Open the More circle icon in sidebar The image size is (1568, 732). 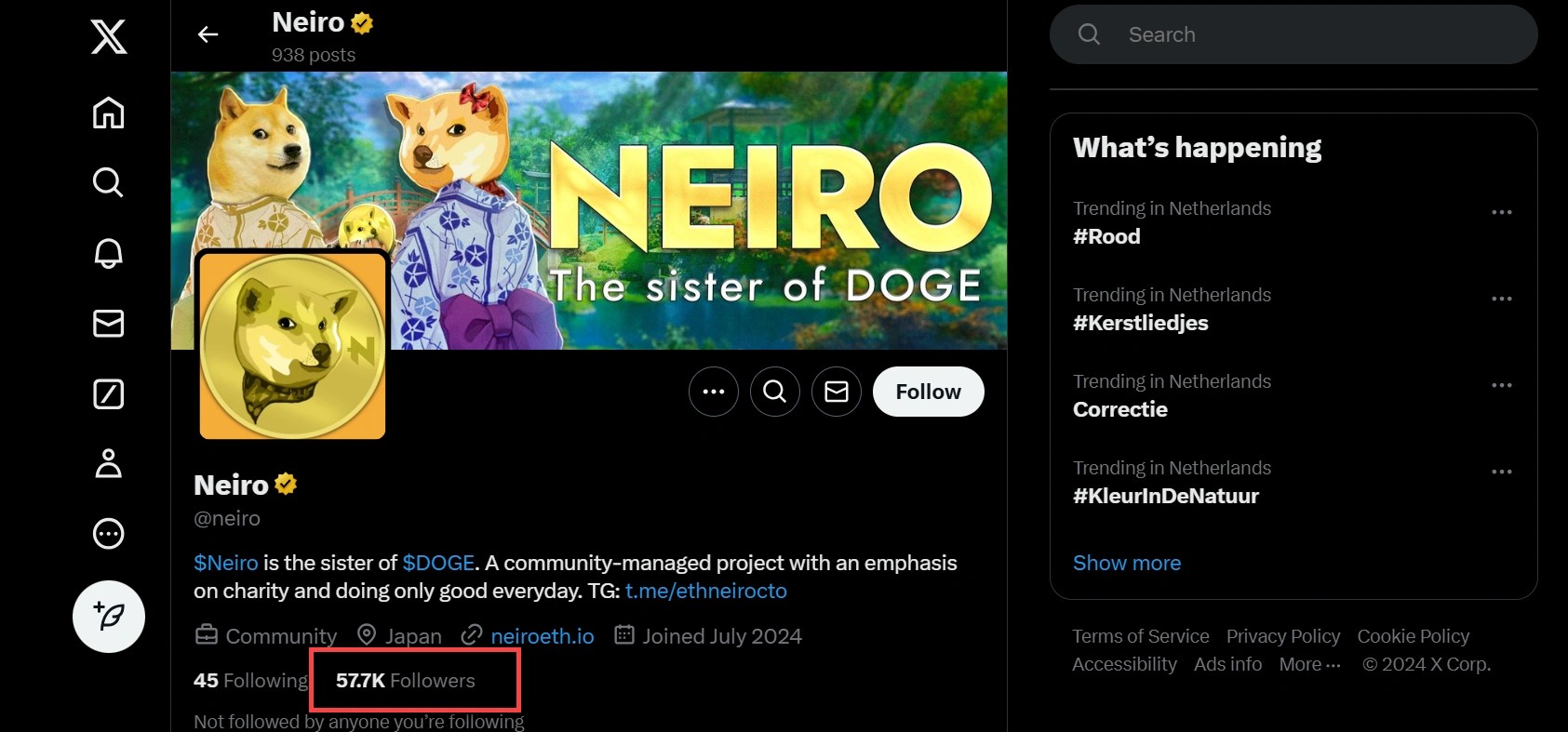[109, 534]
